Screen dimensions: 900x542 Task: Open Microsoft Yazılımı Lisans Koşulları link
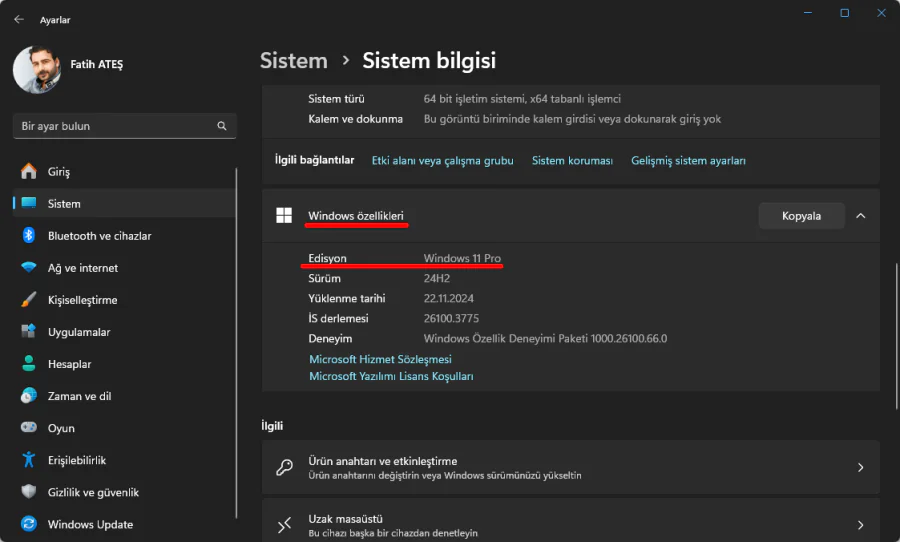tap(391, 377)
